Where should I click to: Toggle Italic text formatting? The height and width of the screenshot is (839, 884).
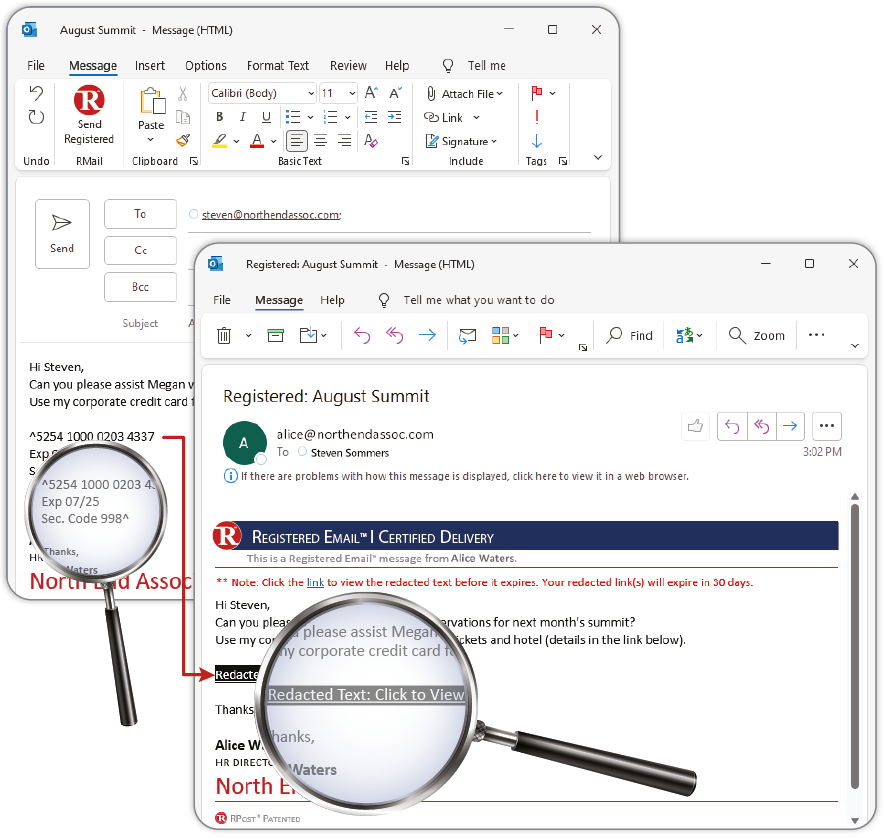click(243, 117)
